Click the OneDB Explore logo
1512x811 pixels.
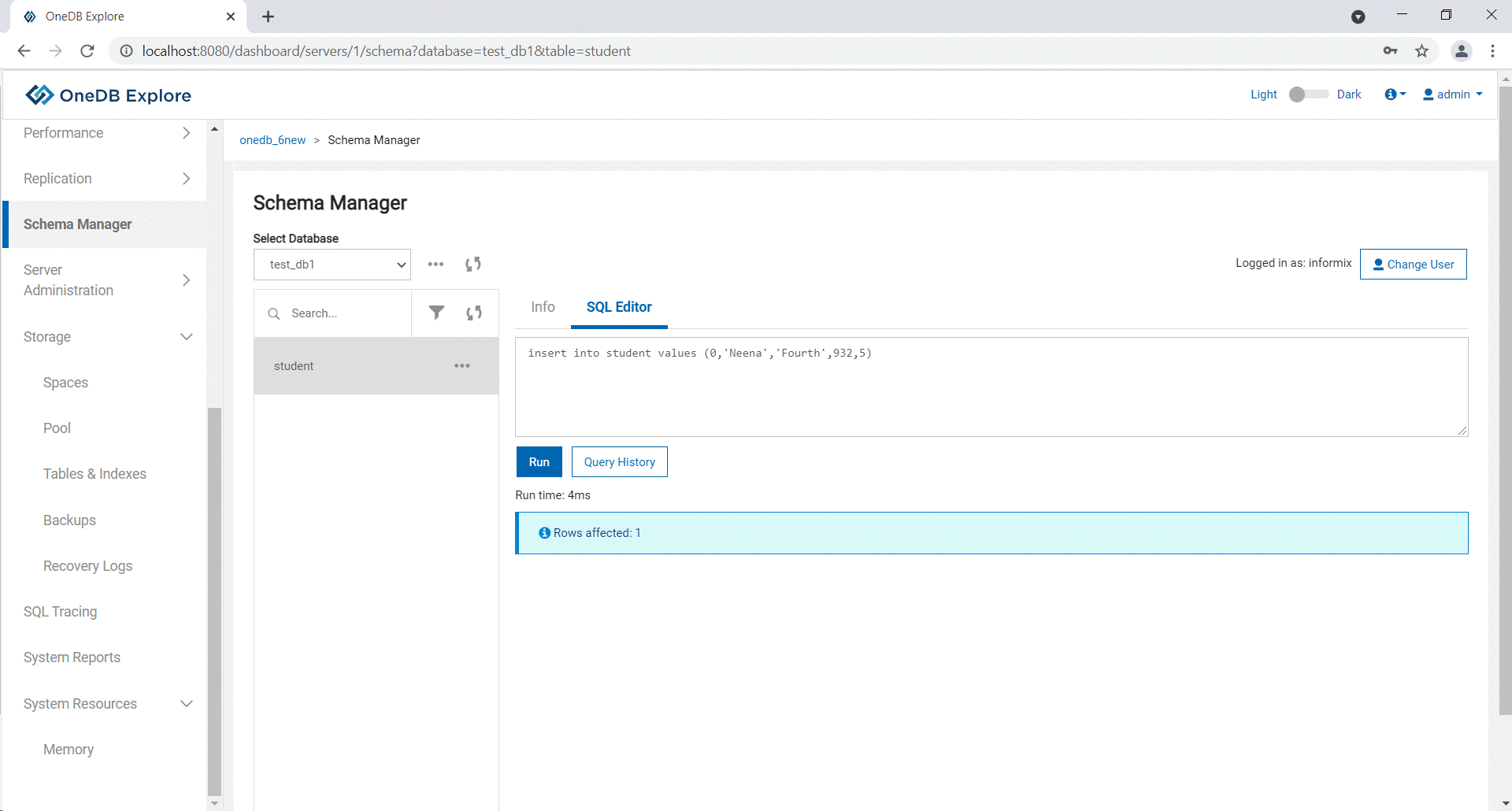coord(108,95)
